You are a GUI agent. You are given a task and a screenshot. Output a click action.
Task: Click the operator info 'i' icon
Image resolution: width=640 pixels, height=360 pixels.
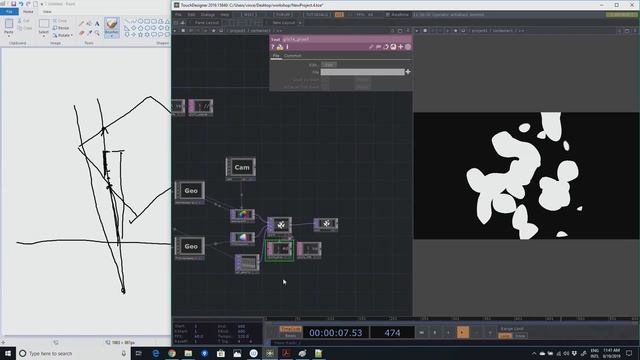pos(287,47)
